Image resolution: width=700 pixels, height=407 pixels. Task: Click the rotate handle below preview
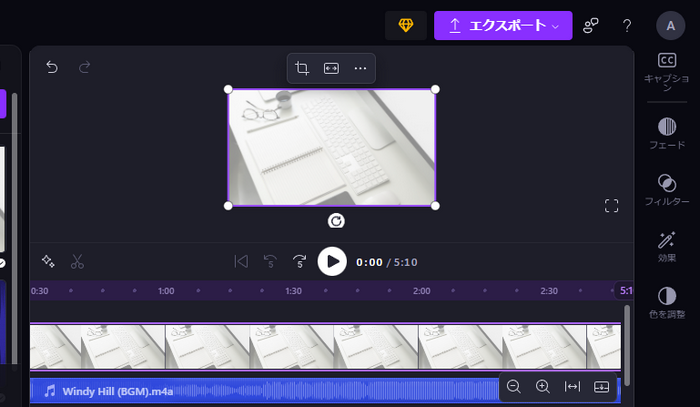click(336, 221)
